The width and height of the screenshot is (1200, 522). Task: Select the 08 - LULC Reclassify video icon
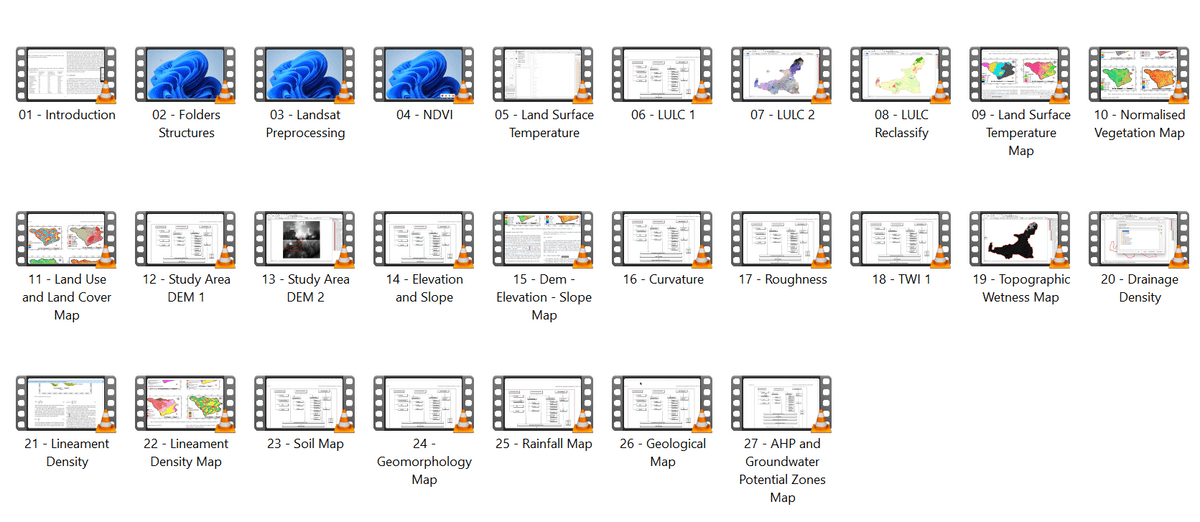coord(901,75)
